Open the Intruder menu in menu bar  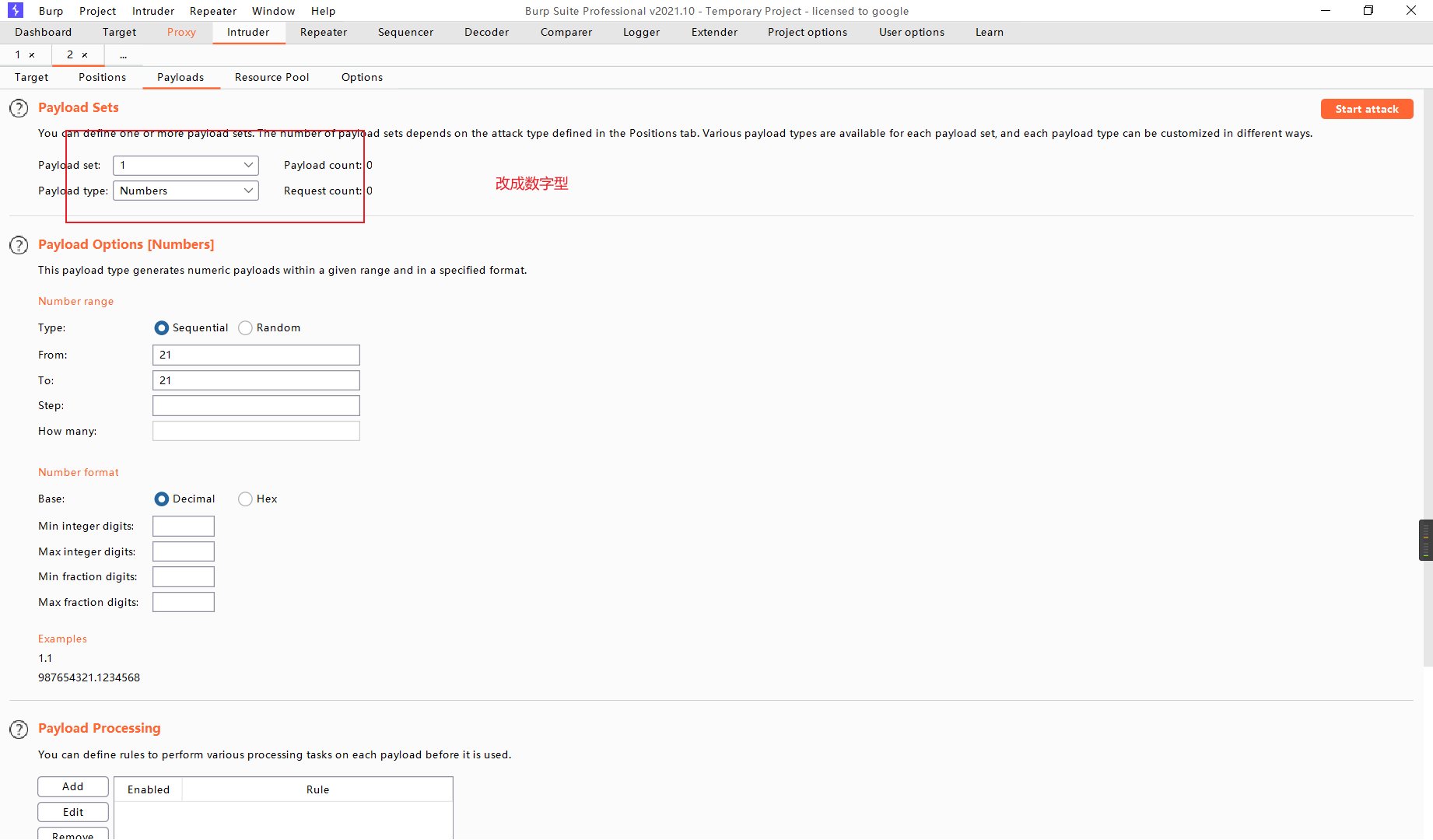coord(153,11)
